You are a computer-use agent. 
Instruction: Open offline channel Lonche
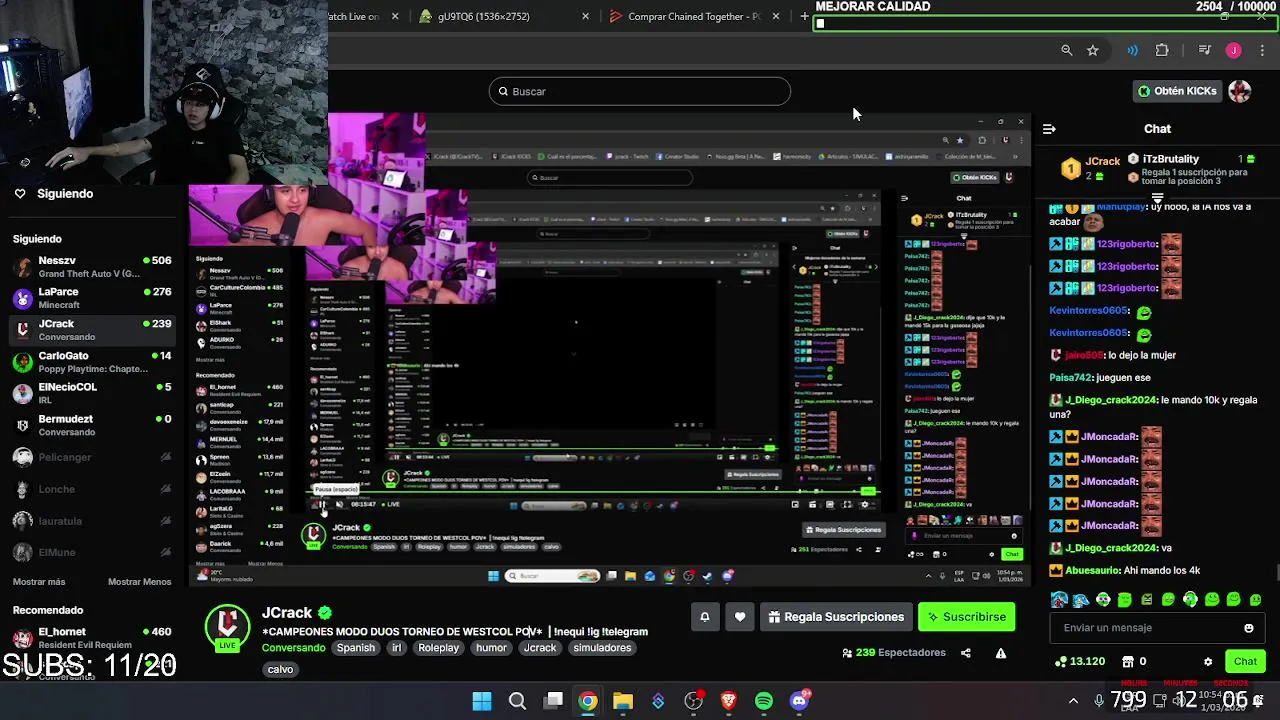tap(92, 489)
